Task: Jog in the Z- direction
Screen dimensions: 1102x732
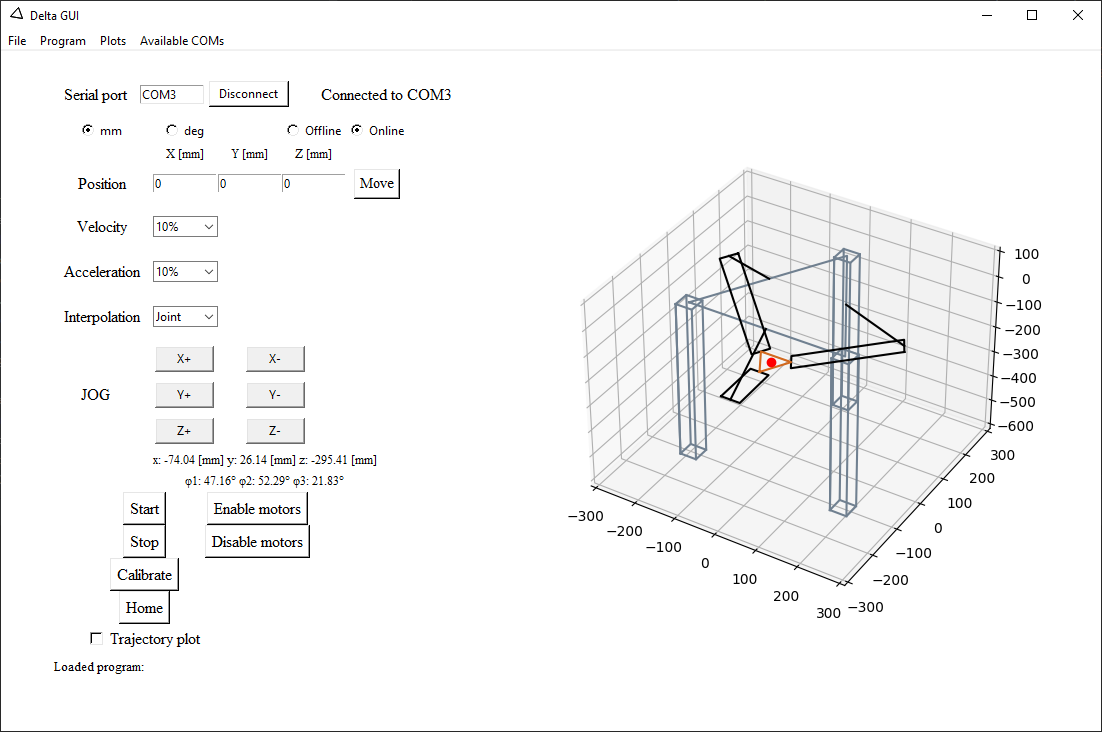Action: click(x=275, y=431)
